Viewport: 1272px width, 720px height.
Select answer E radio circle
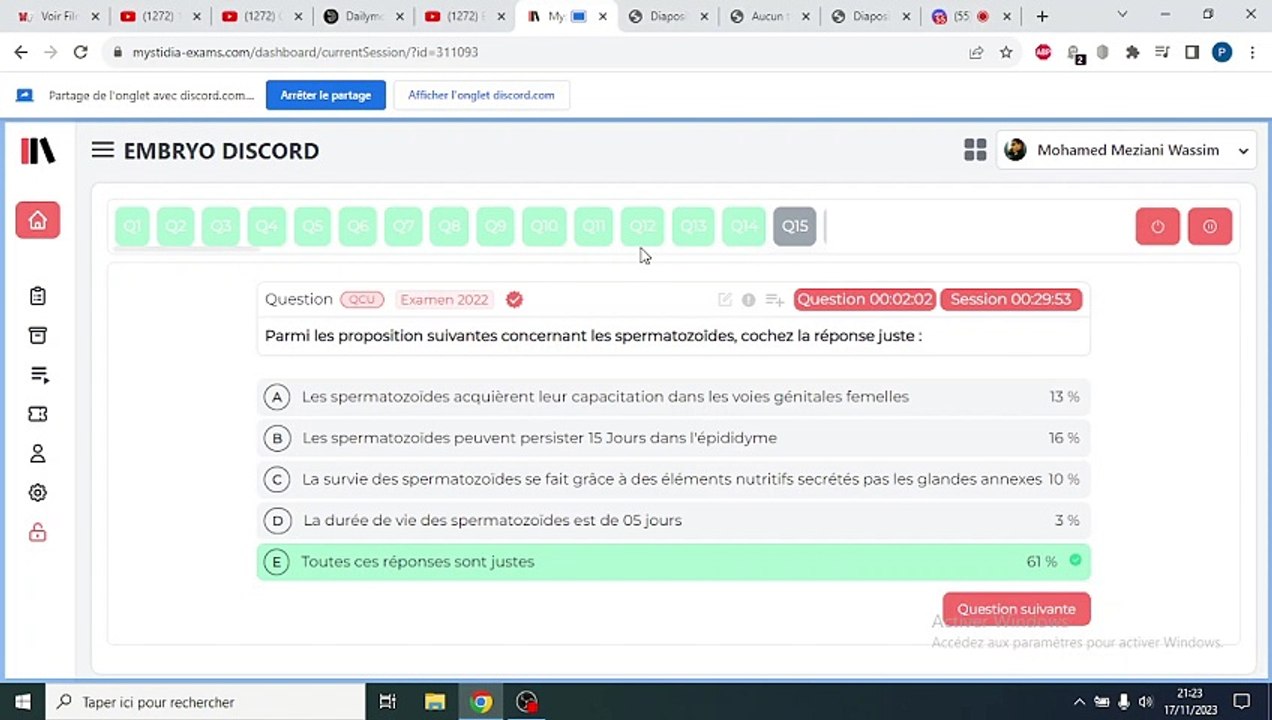click(x=276, y=562)
